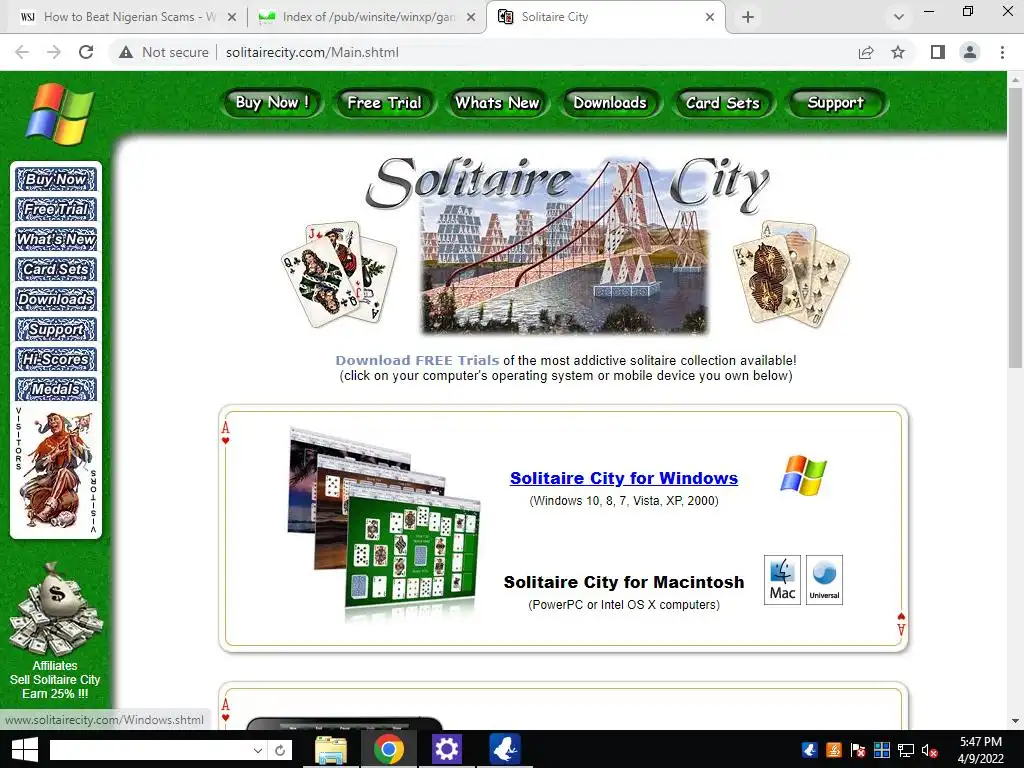Select What's New in the left sidebar
This screenshot has width=1024, height=768.
(x=56, y=239)
